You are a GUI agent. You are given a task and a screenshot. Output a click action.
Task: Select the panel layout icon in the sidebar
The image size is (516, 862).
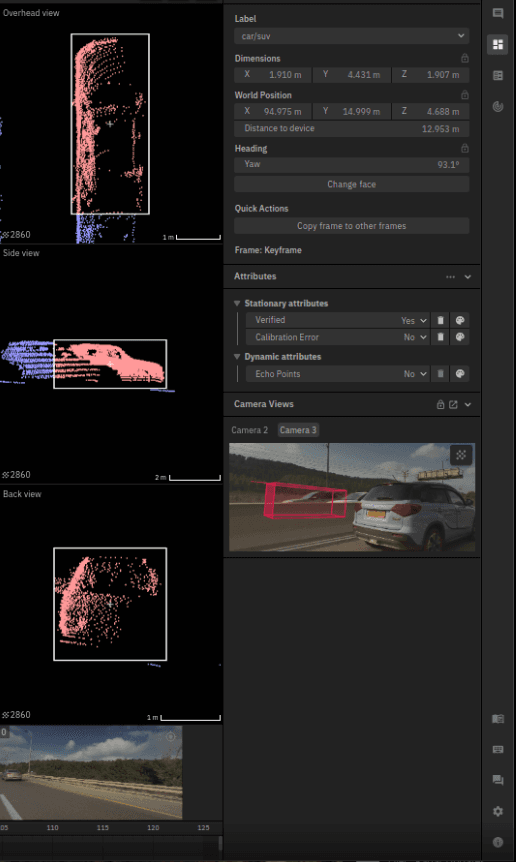497,45
